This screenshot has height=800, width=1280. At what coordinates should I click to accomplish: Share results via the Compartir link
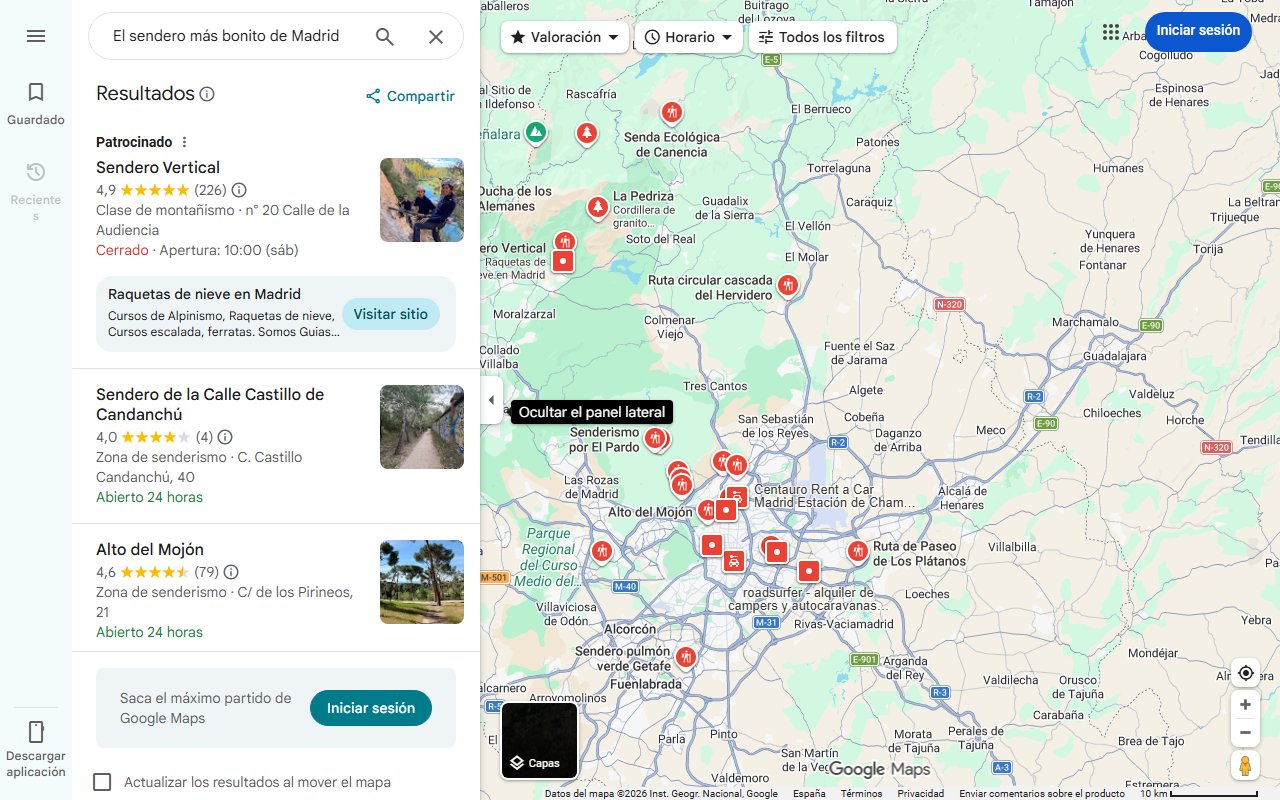[x=410, y=96]
